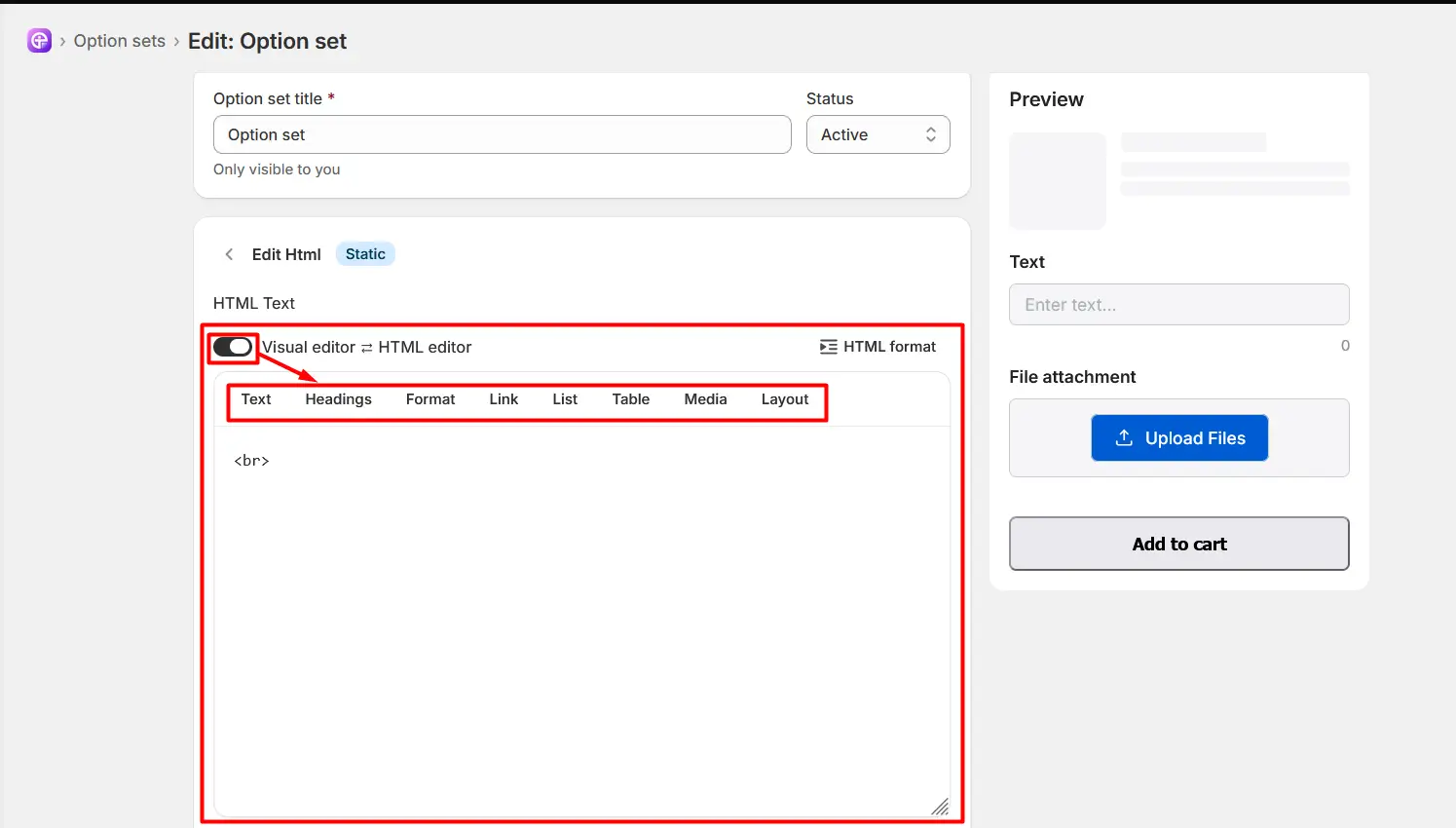This screenshot has height=828, width=1456.
Task: Toggle the Visual editor / HTML editor switch
Action: tap(233, 347)
